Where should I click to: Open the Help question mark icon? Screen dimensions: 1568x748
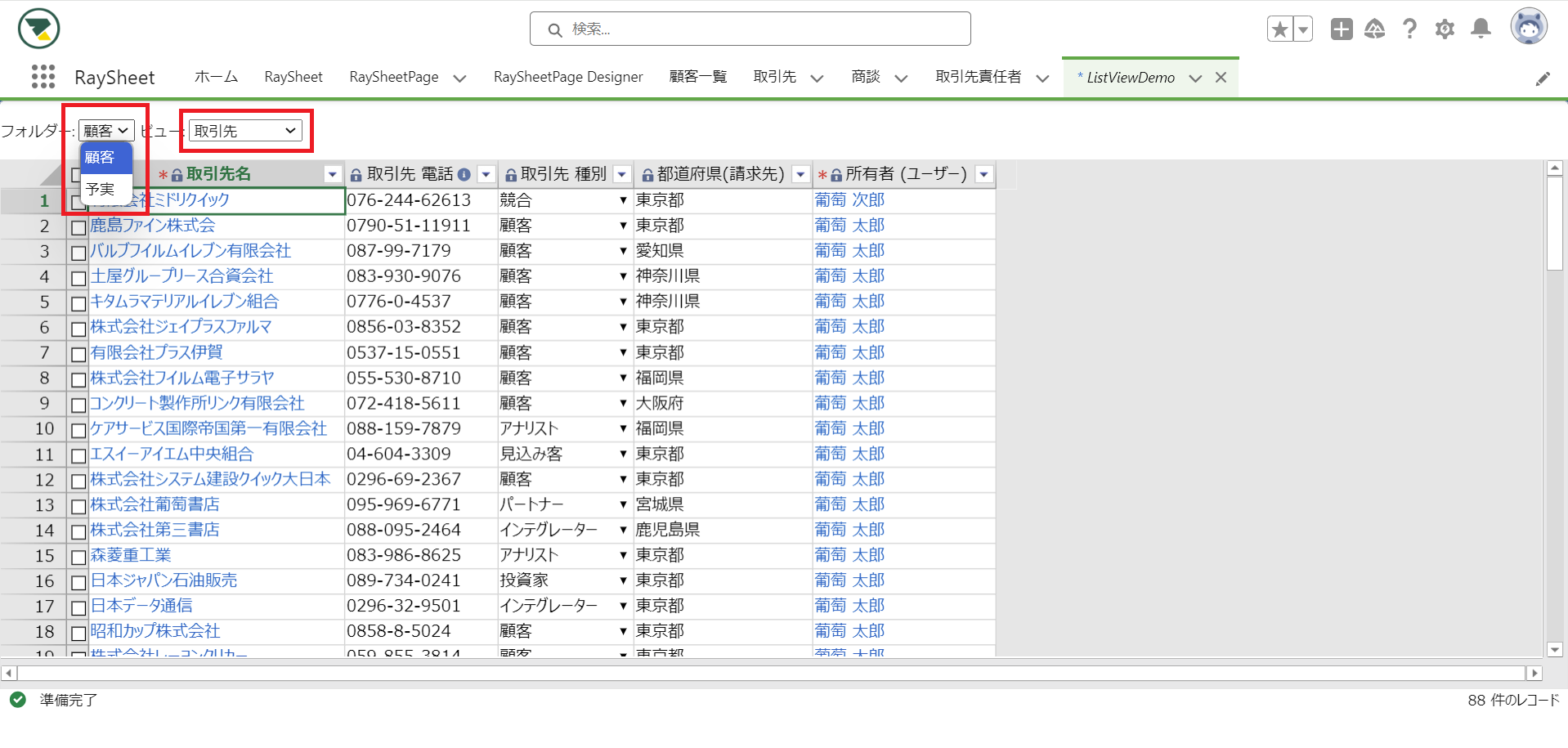click(x=1409, y=29)
